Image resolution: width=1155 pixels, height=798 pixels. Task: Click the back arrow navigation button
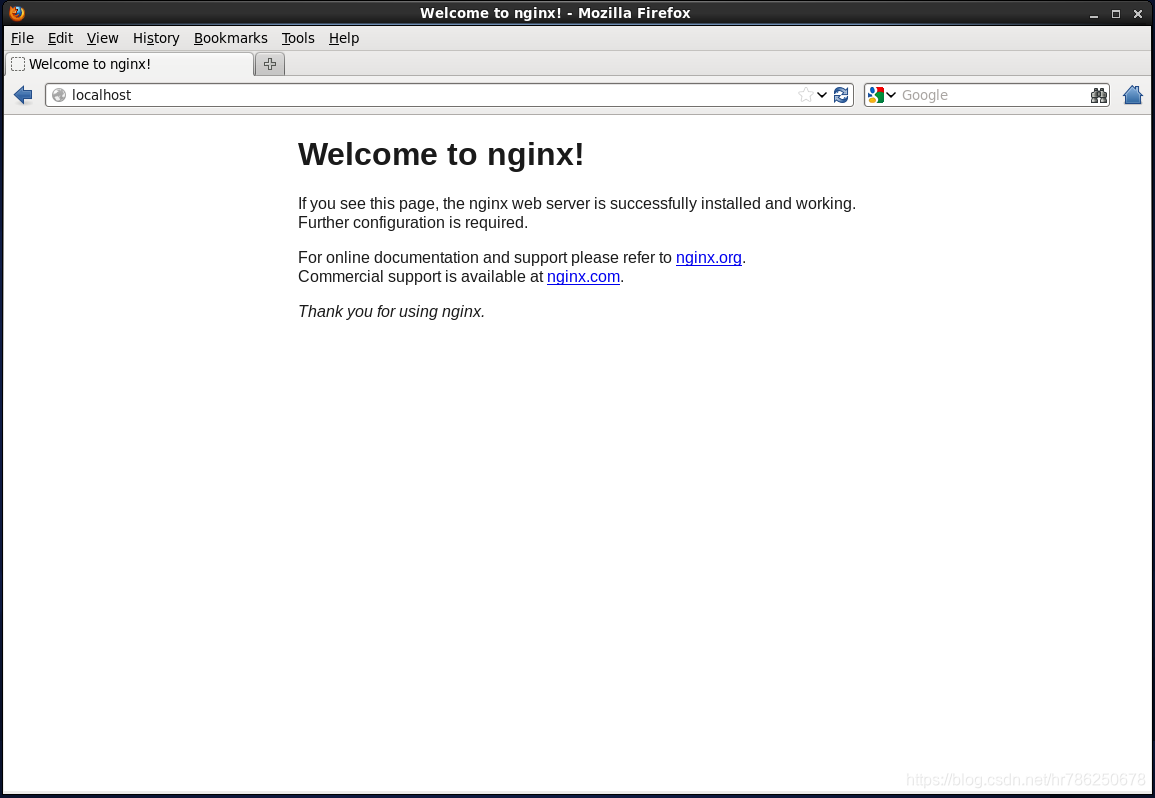click(23, 95)
